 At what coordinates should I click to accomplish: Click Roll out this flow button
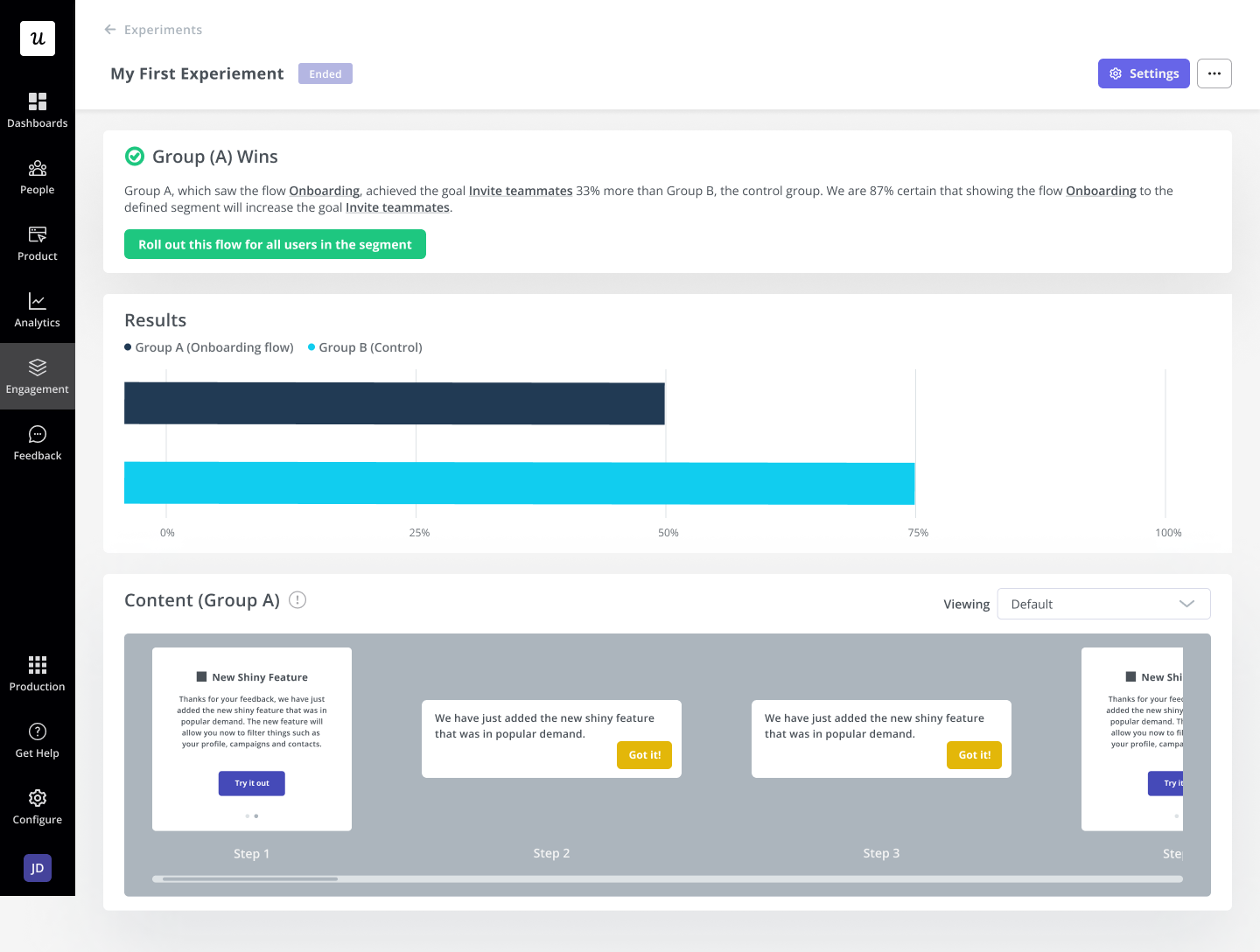[275, 244]
